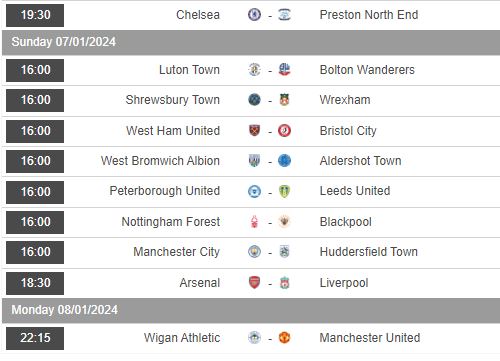Click the Nottingham Forest crest icon
Screen dimensions: 500x361
tap(254, 222)
